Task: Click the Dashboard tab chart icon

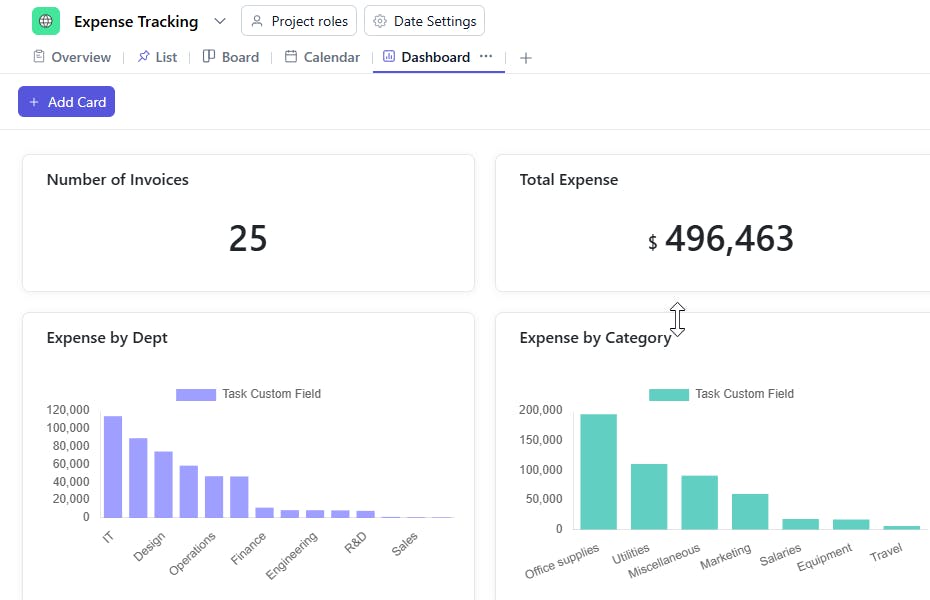Action: (x=389, y=57)
